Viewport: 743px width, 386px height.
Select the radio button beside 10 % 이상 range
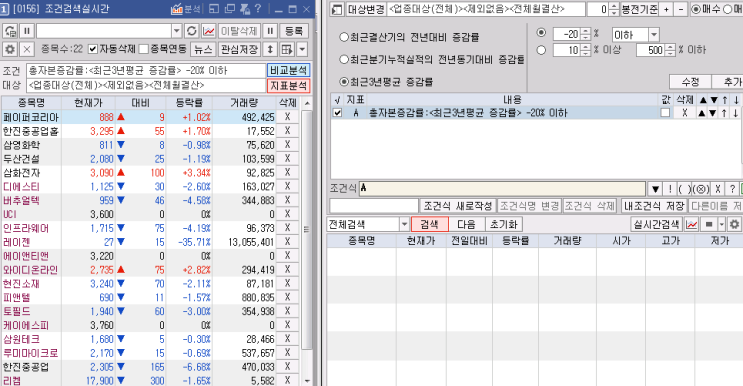point(541,50)
